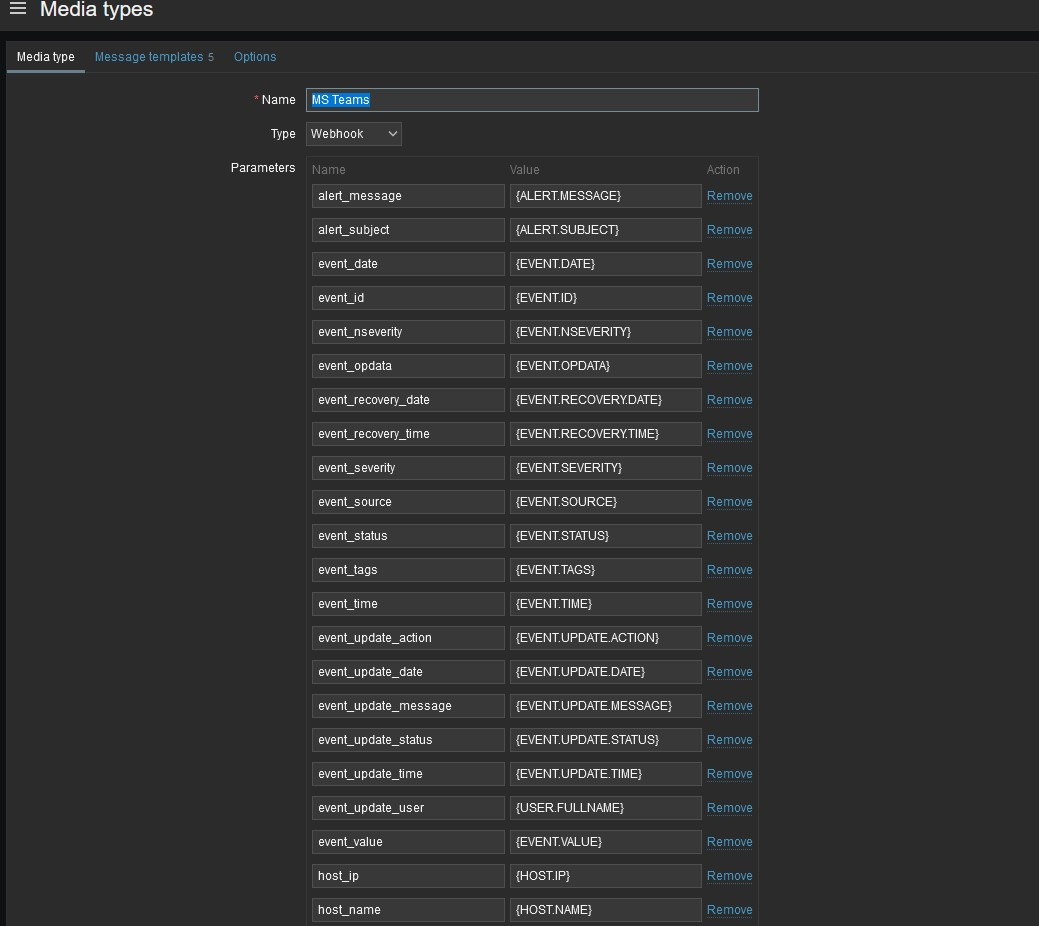Click the event_recovery_time name field
This screenshot has height=926, width=1039.
click(408, 434)
